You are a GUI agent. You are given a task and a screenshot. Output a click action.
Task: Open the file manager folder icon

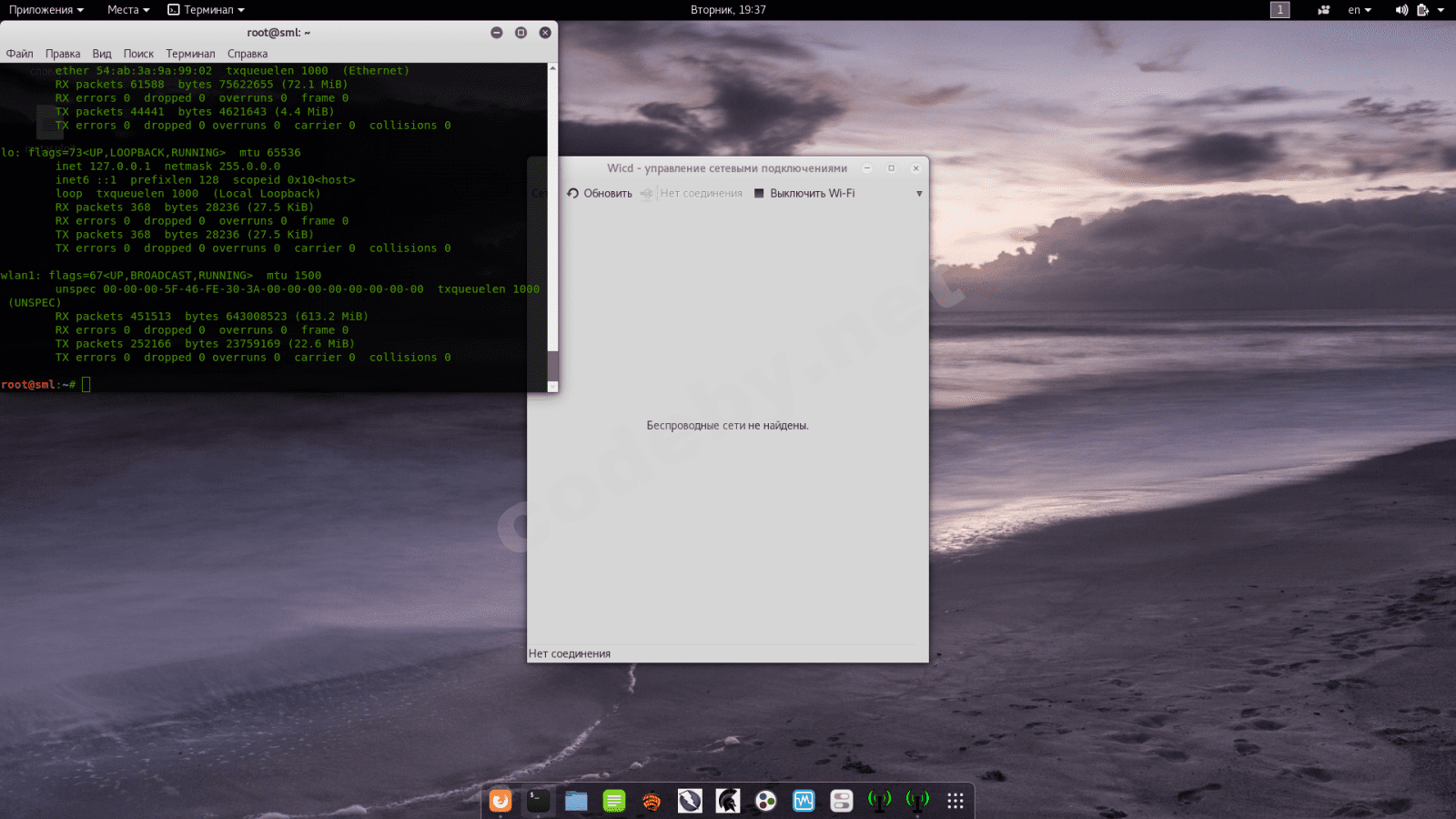pos(576,800)
